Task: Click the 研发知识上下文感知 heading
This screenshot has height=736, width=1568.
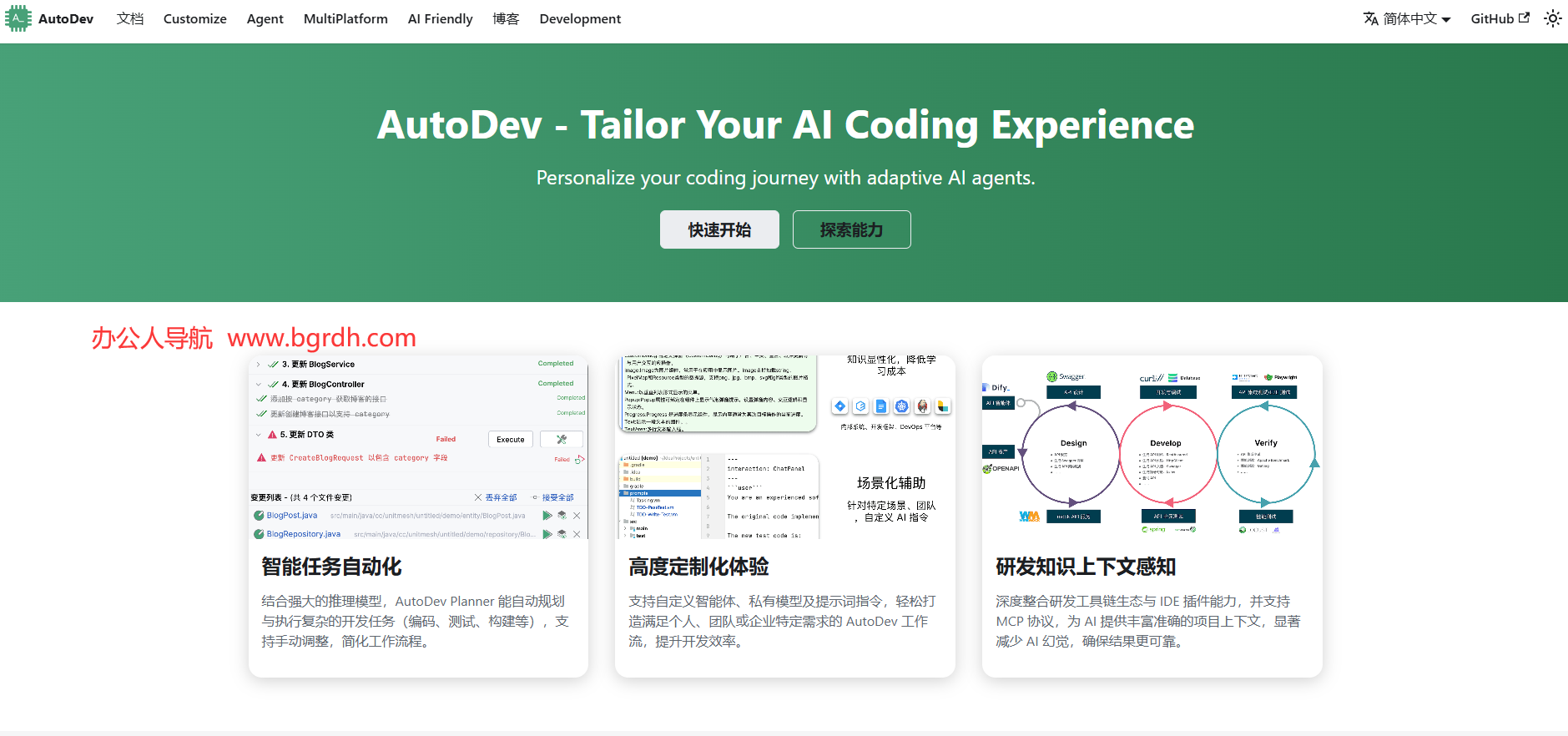Action: coord(1086,567)
